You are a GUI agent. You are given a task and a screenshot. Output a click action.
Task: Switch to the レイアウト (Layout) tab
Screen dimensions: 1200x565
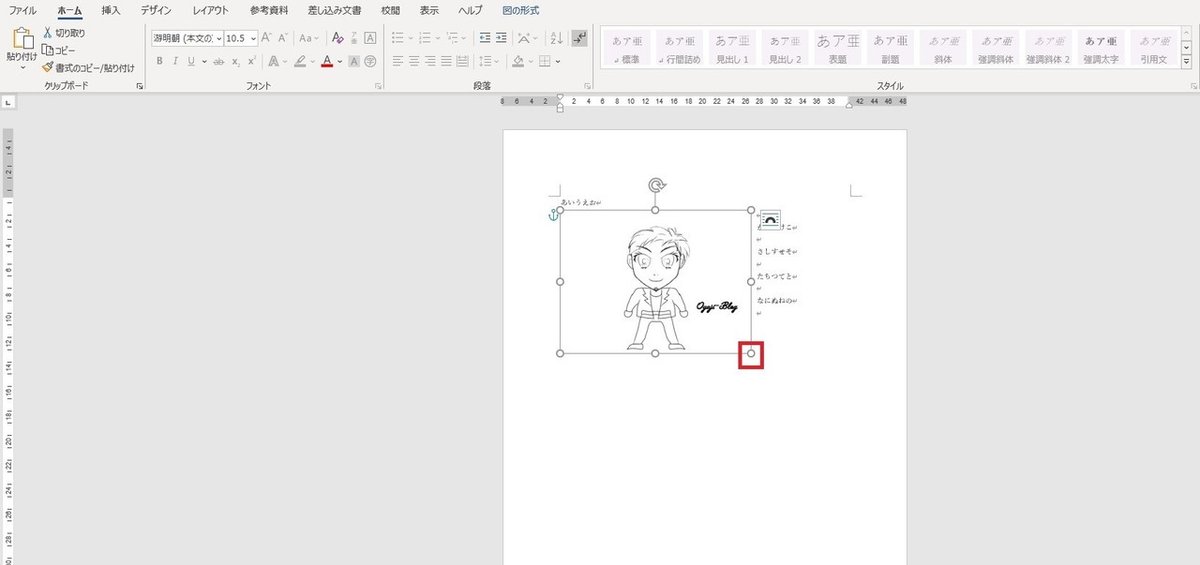pyautogui.click(x=210, y=10)
